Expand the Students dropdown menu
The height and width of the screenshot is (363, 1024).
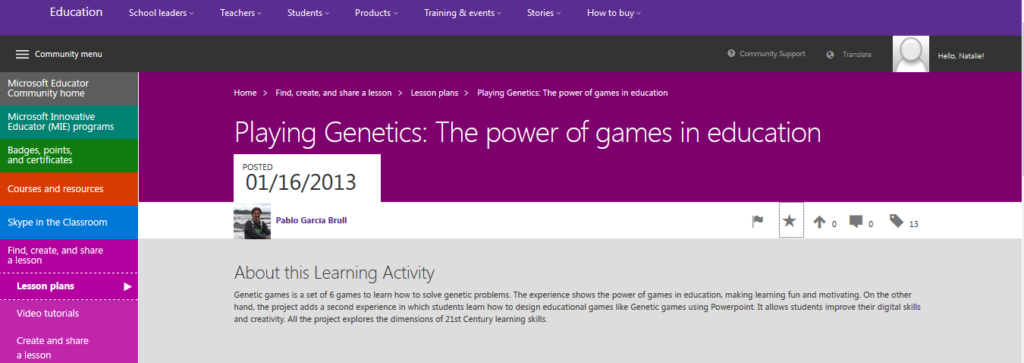pyautogui.click(x=308, y=13)
